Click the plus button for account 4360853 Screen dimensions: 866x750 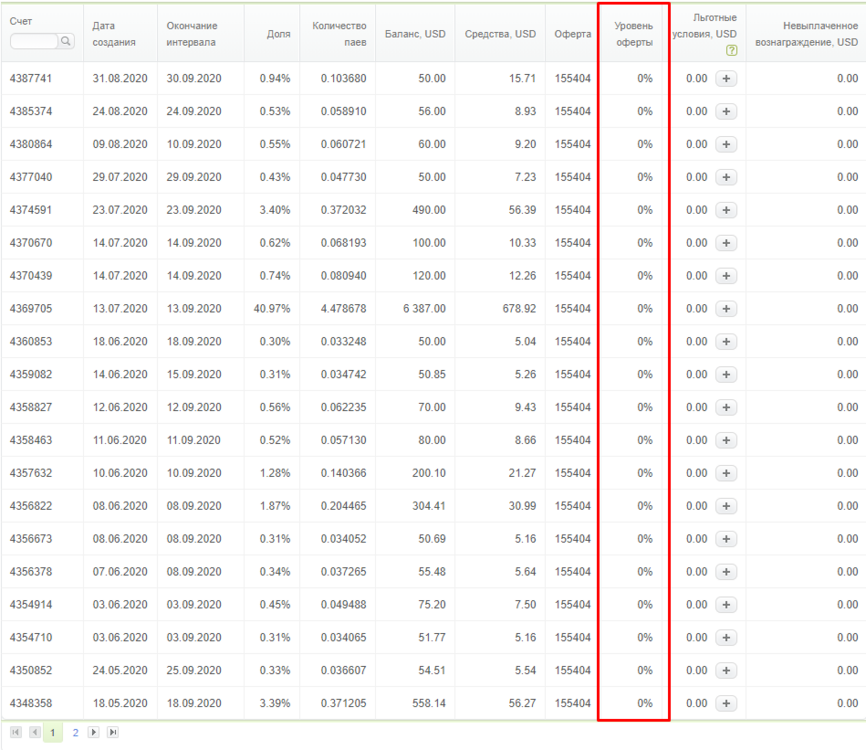coord(726,341)
